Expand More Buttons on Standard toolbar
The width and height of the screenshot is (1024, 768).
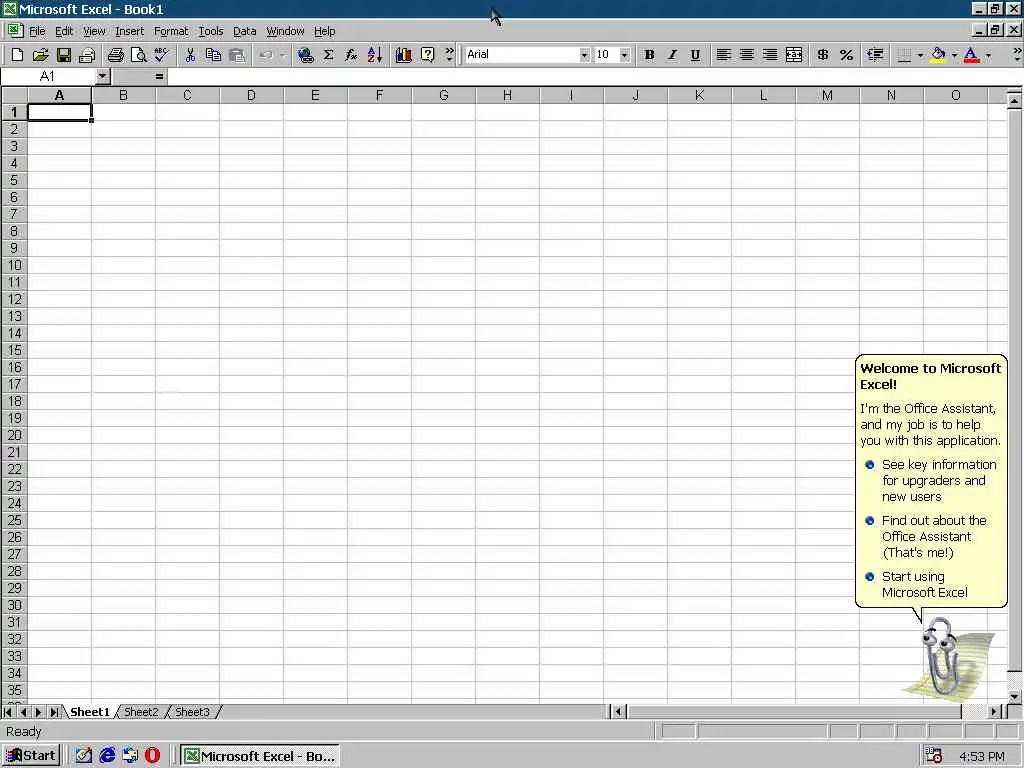pyautogui.click(x=449, y=56)
